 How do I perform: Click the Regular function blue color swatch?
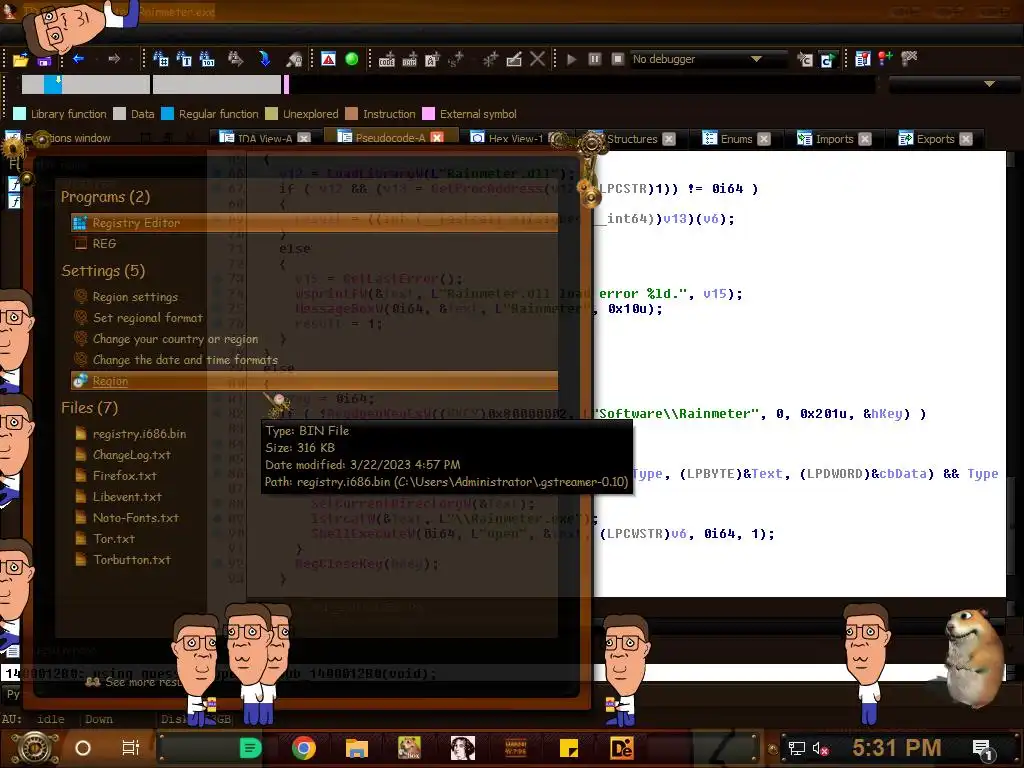pyautogui.click(x=167, y=114)
